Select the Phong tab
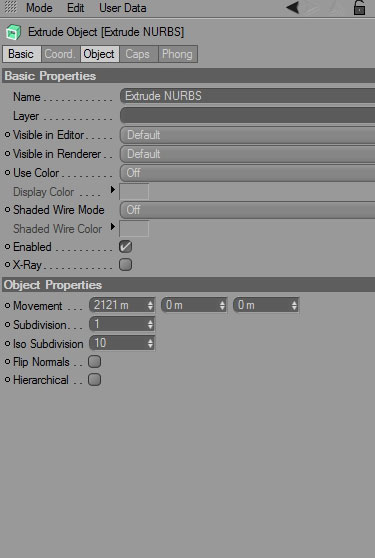Viewport: 375px width, 558px height. click(178, 54)
